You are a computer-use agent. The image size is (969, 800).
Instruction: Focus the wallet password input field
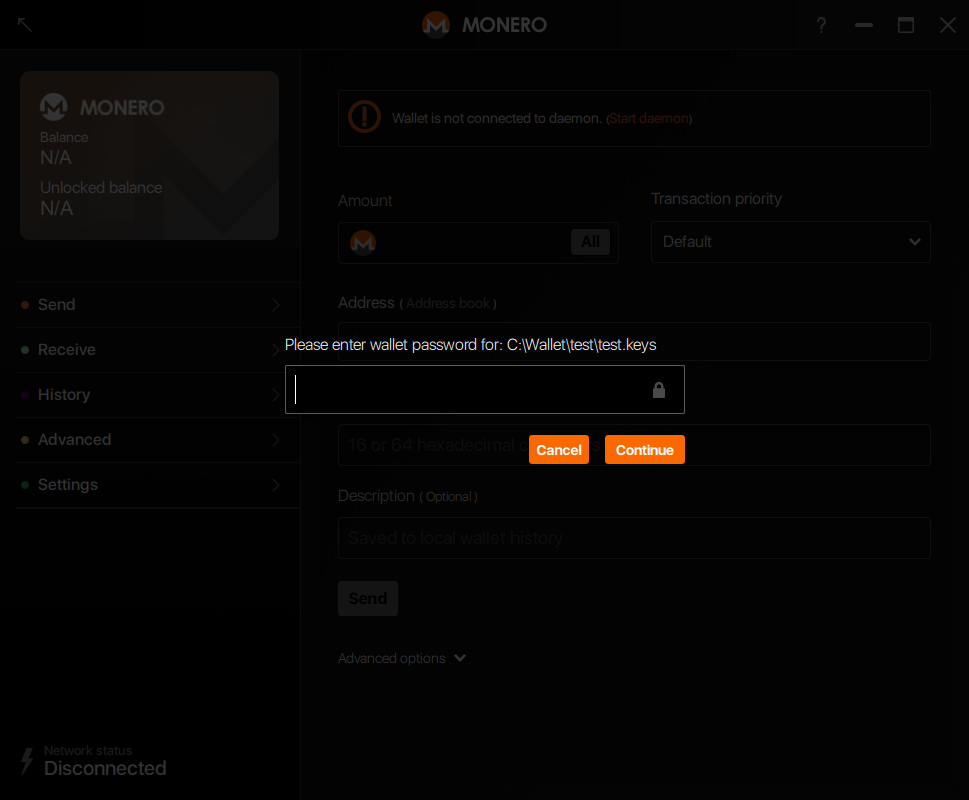click(470, 390)
